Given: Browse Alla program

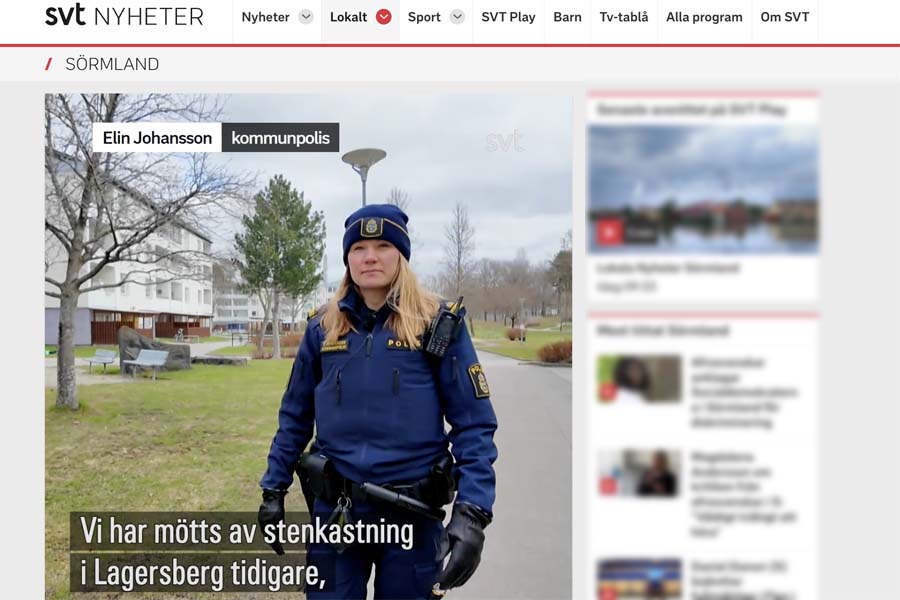Looking at the screenshot, I should (704, 17).
